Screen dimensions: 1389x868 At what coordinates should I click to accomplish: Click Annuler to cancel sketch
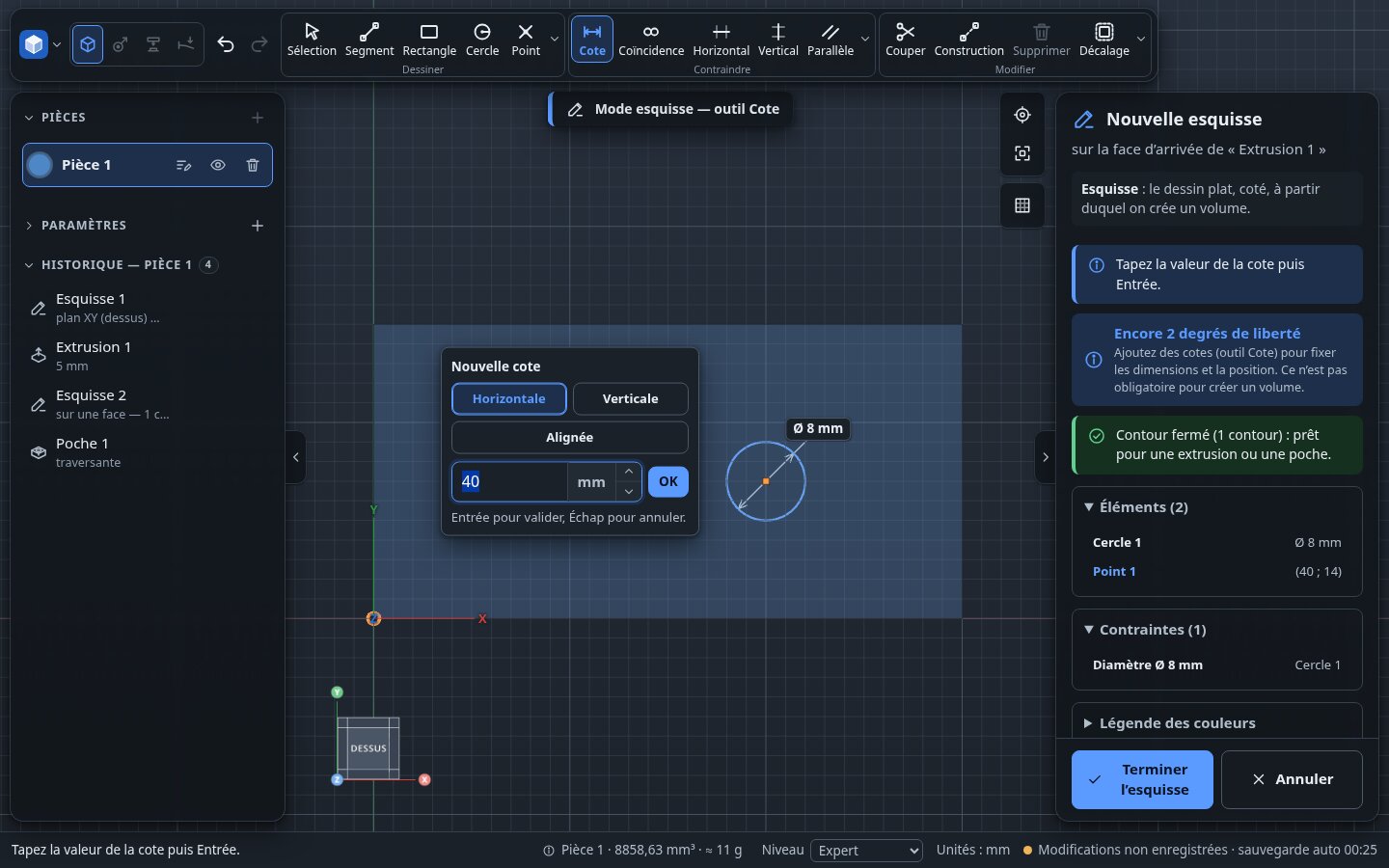point(1292,779)
